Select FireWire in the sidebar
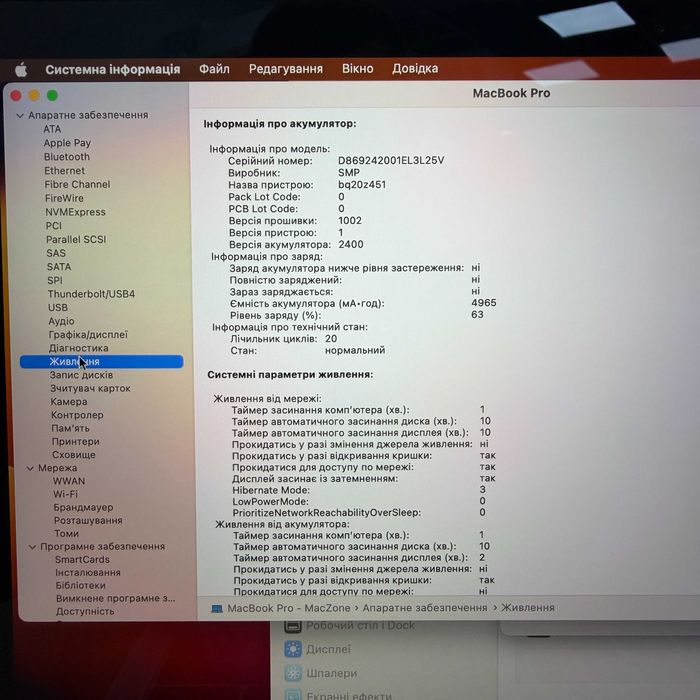Image resolution: width=700 pixels, height=700 pixels. point(64,198)
